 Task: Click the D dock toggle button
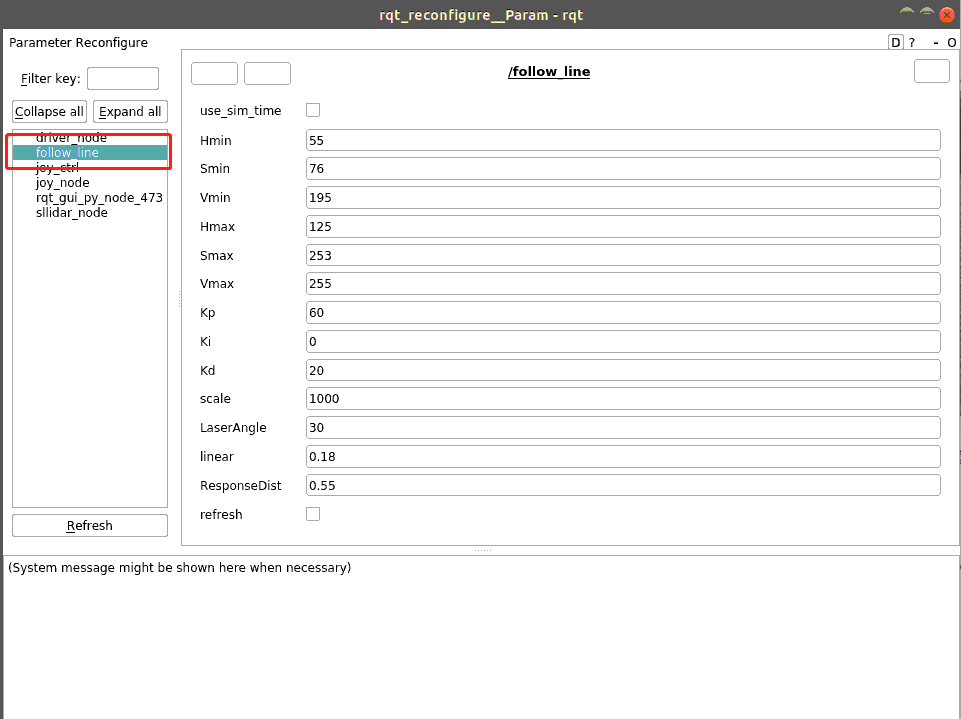pos(895,42)
